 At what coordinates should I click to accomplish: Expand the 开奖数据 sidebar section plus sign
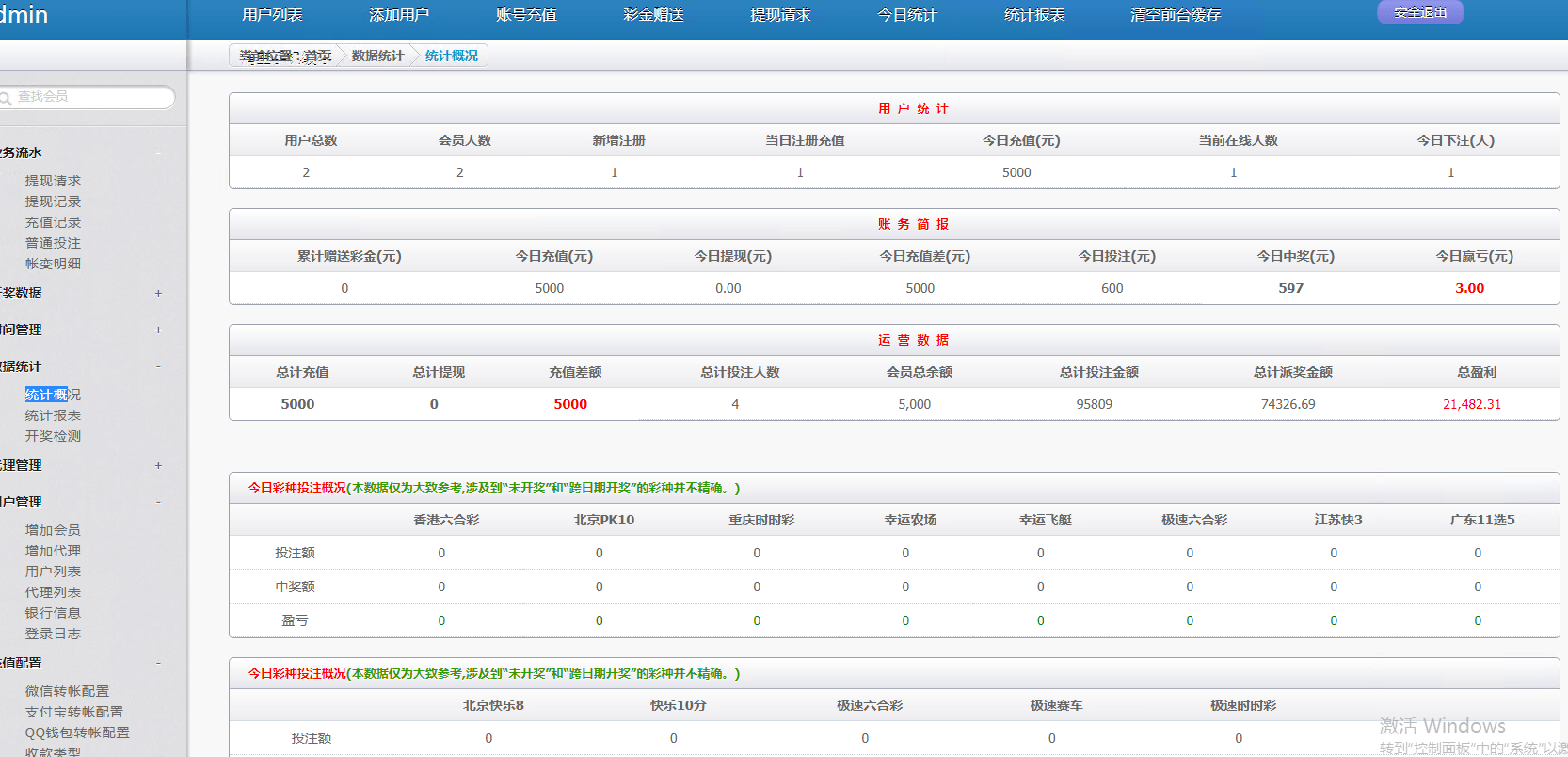158,293
